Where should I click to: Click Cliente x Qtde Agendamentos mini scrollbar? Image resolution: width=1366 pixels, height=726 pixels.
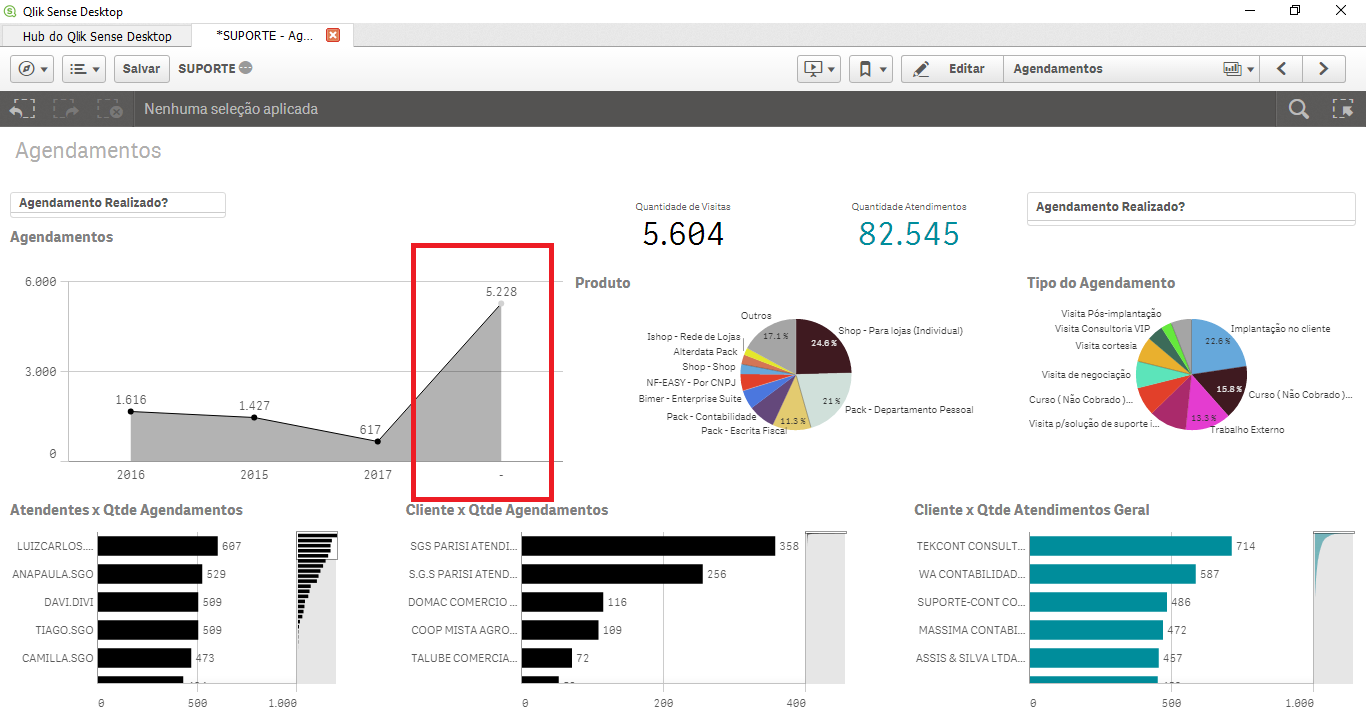[826, 608]
